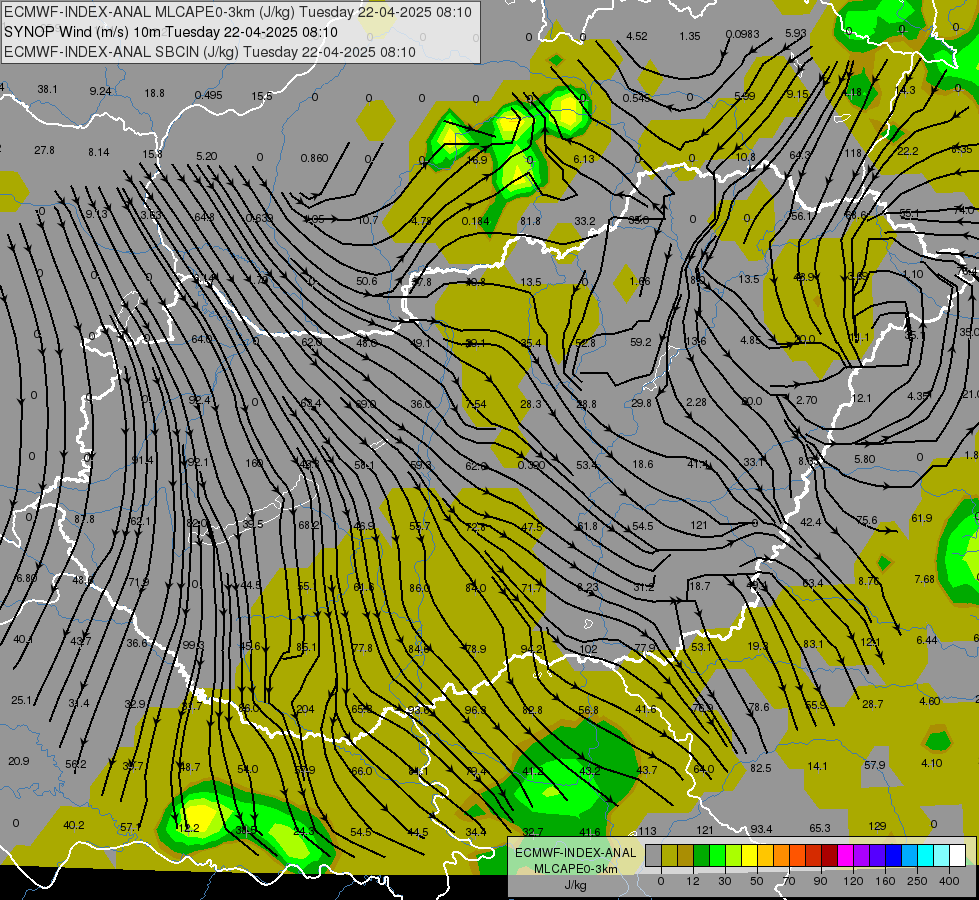Click the map value '0.495'
The height and width of the screenshot is (900, 979).
(209, 95)
